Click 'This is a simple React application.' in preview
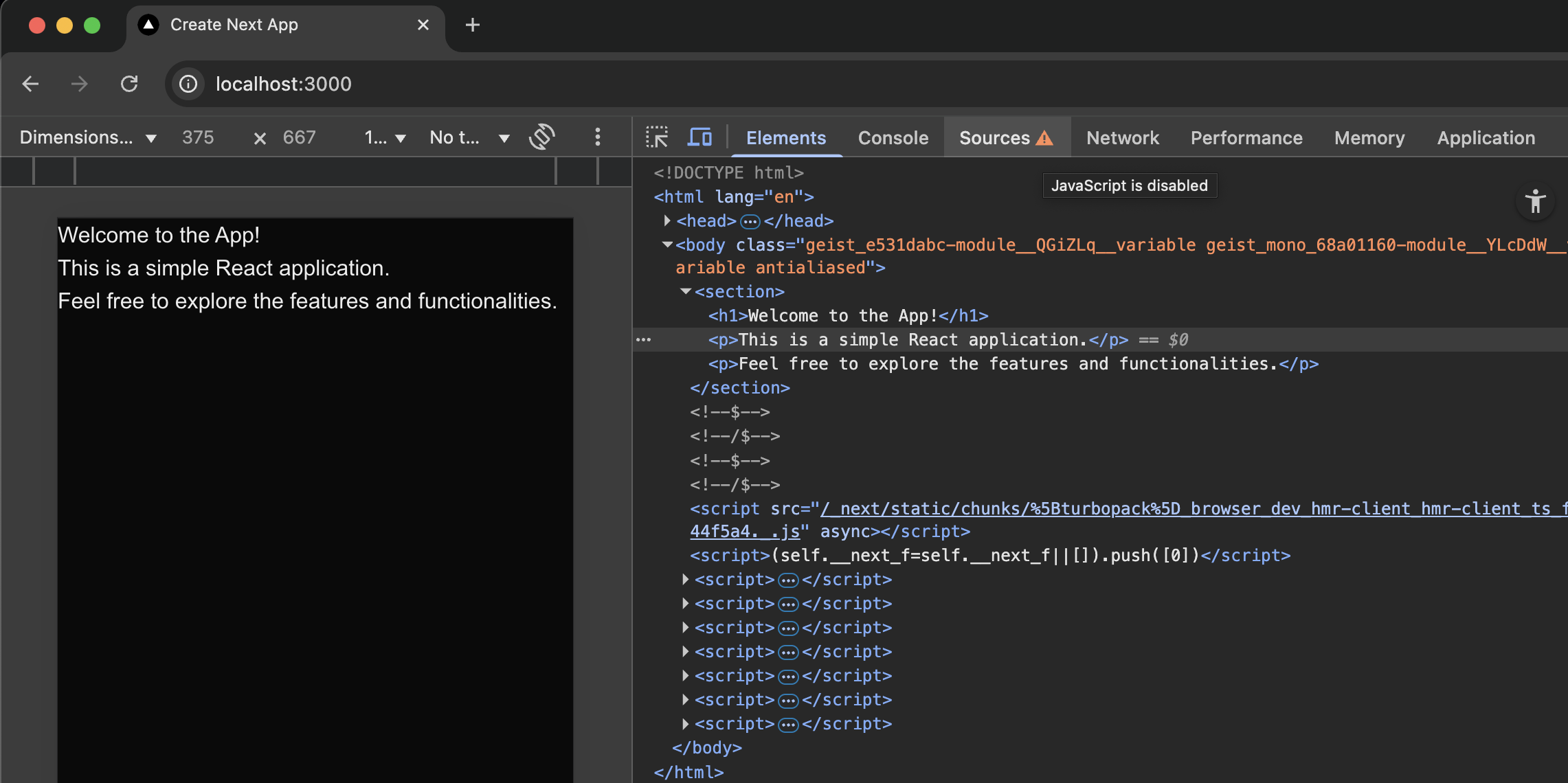The height and width of the screenshot is (783, 1568). point(223,268)
